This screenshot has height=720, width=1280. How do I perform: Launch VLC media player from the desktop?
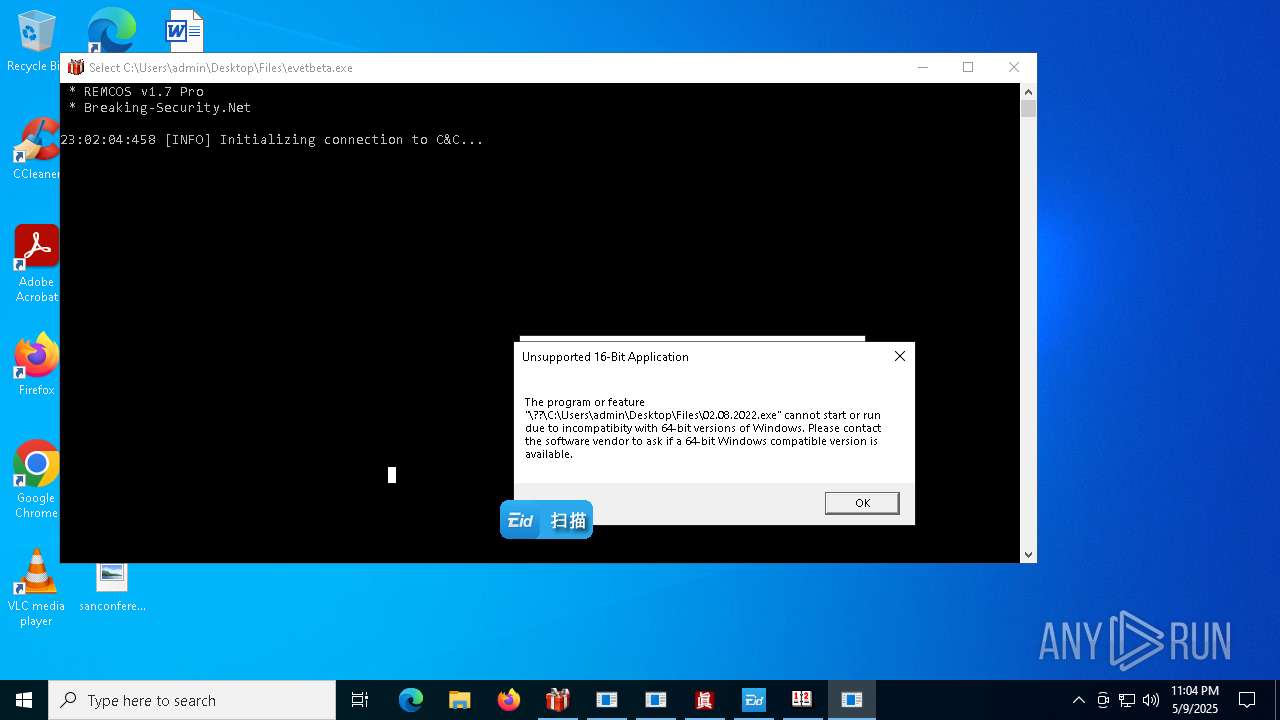point(36,588)
